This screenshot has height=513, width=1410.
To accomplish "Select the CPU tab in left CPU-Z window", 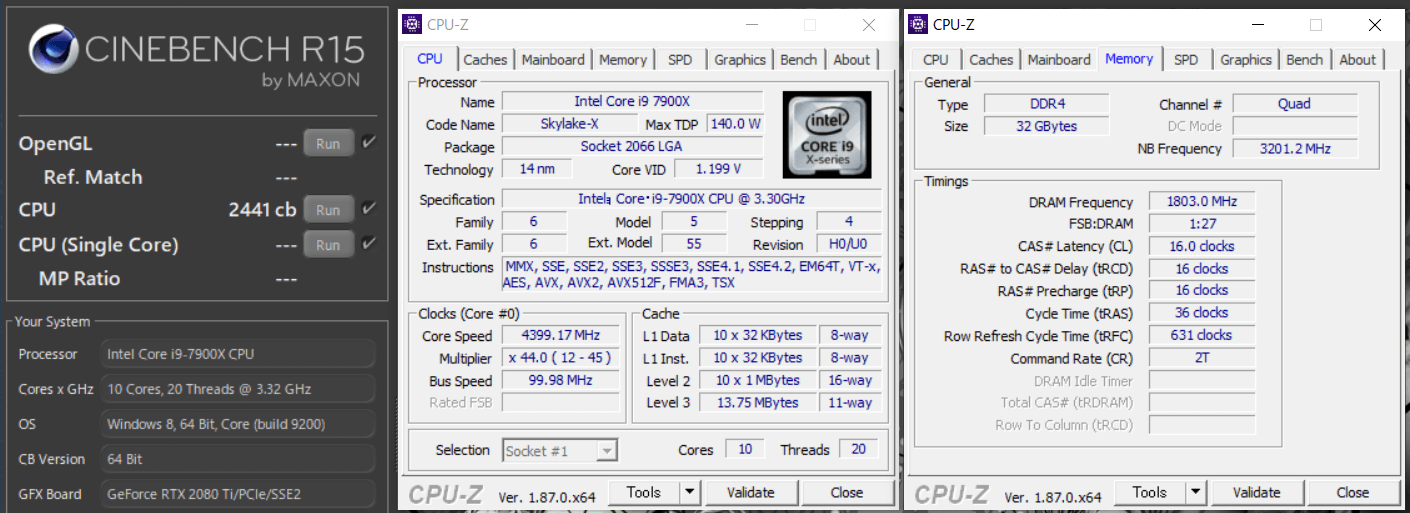I will click(x=430, y=59).
